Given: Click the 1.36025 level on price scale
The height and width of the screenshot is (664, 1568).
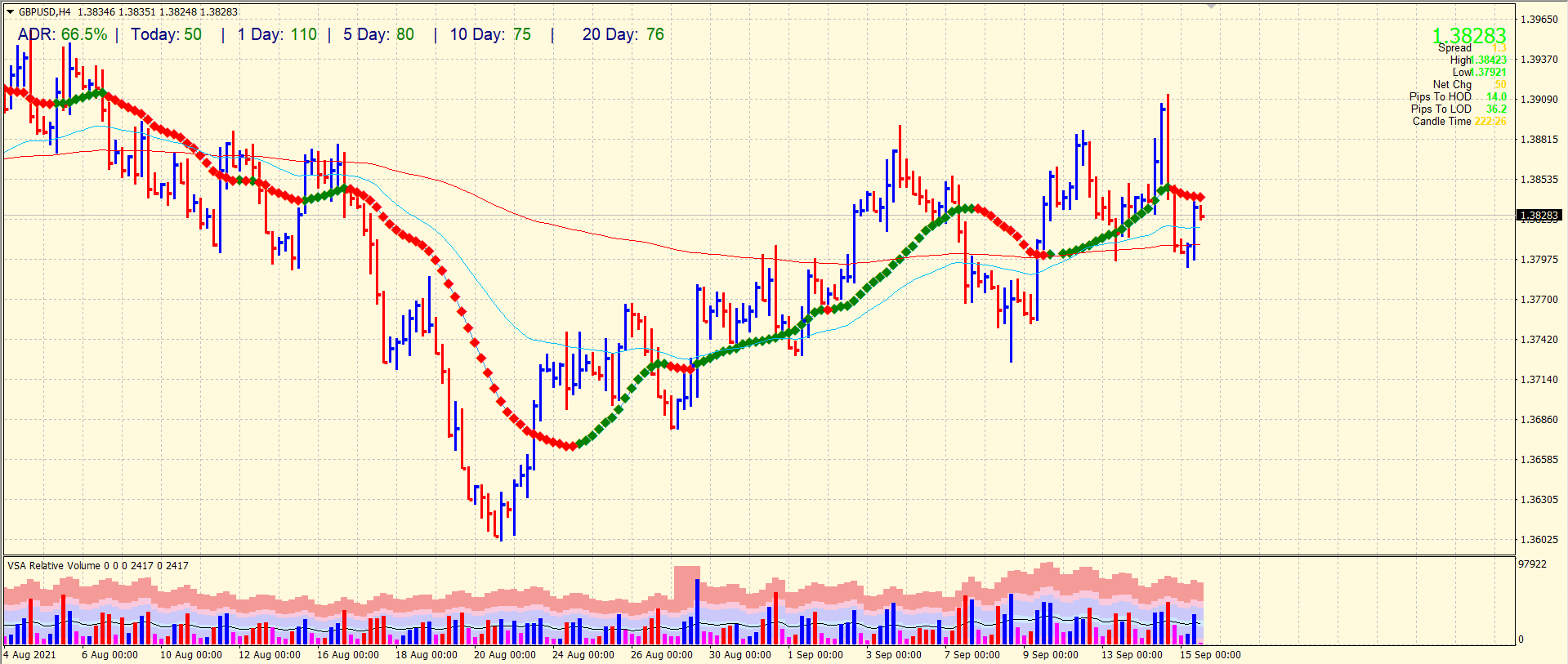Looking at the screenshot, I should coord(1539,539).
